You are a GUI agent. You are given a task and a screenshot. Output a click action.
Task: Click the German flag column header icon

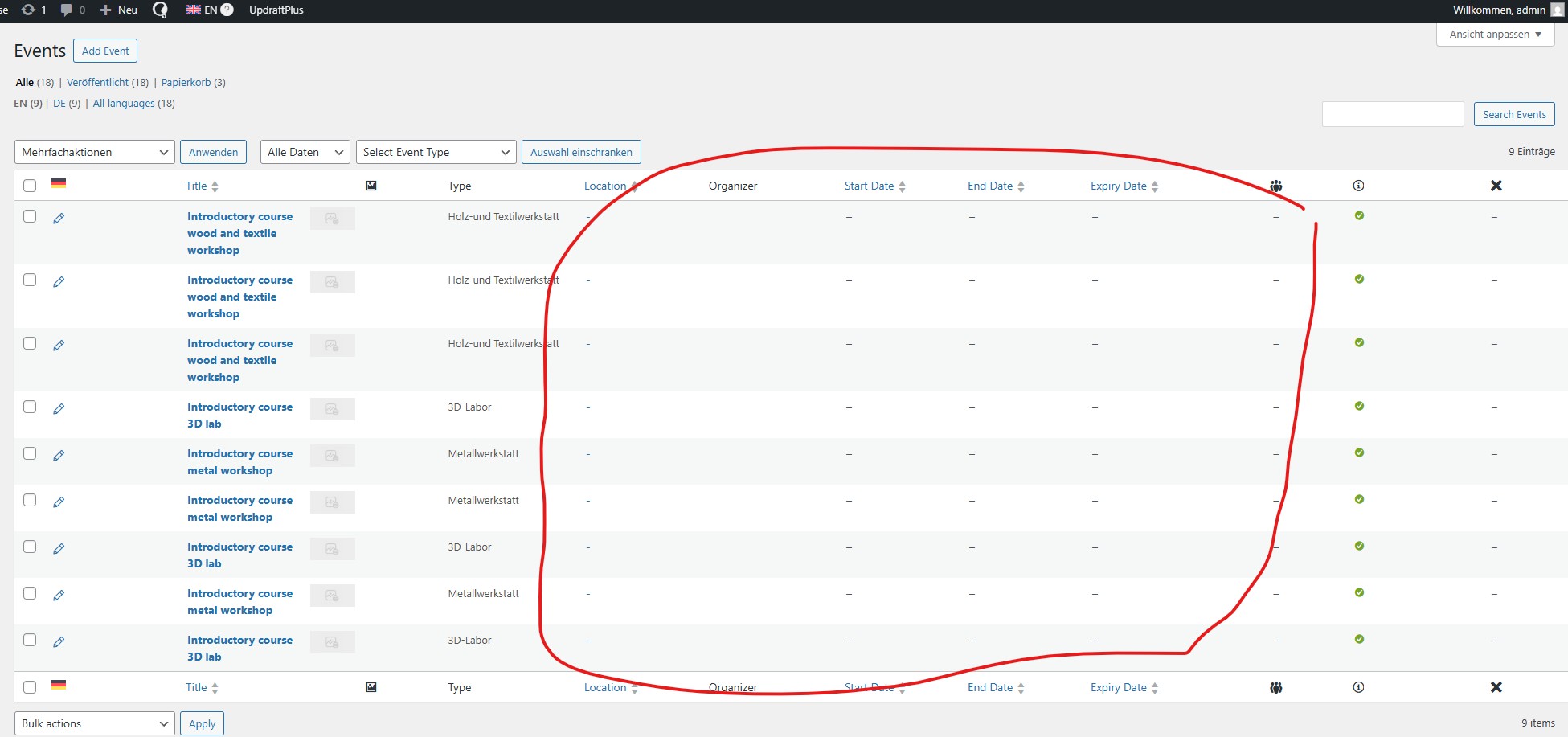tap(59, 184)
